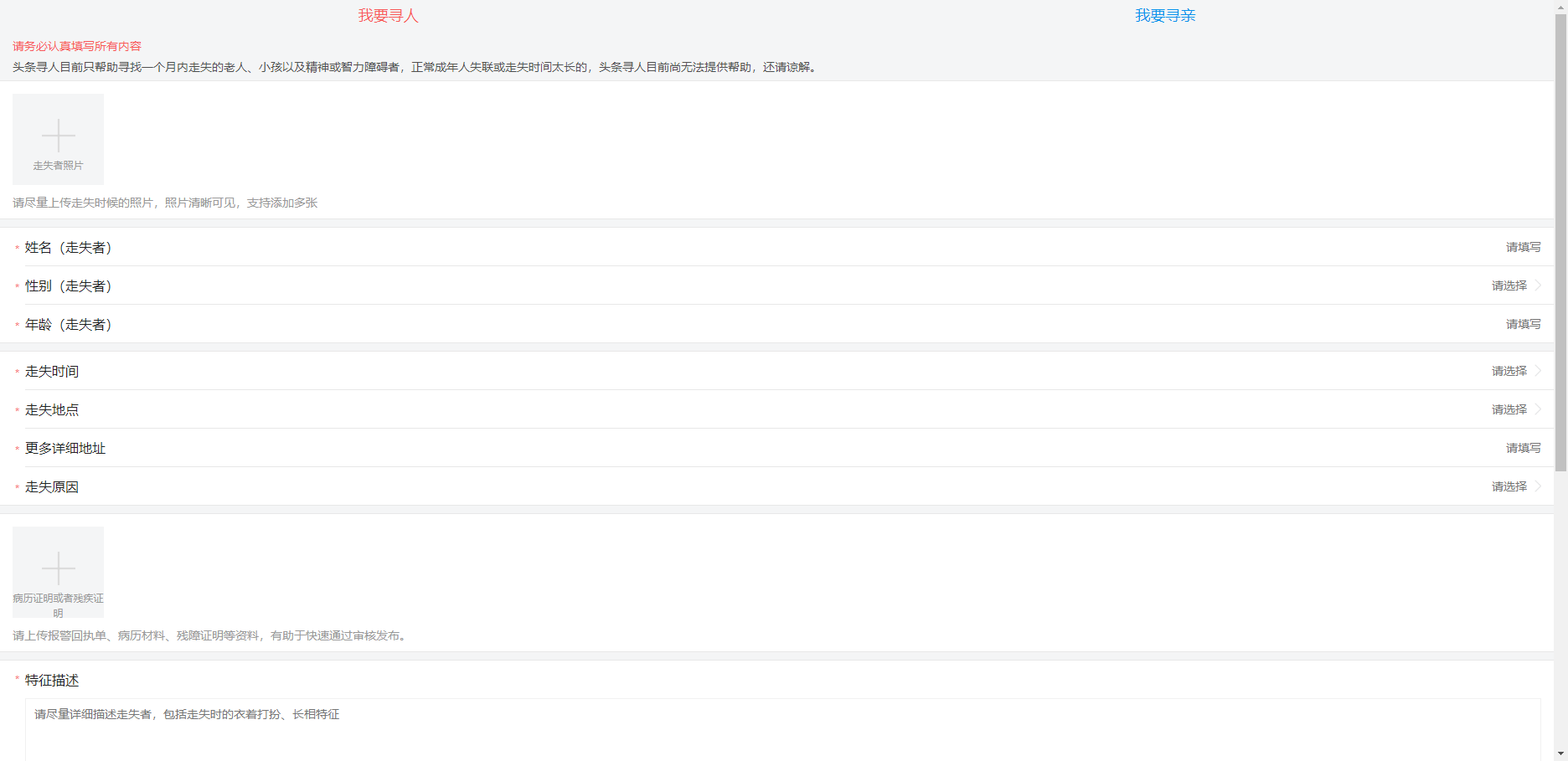Click inside the 特征描述 text area
The height and width of the screenshot is (761, 1568).
point(782,728)
